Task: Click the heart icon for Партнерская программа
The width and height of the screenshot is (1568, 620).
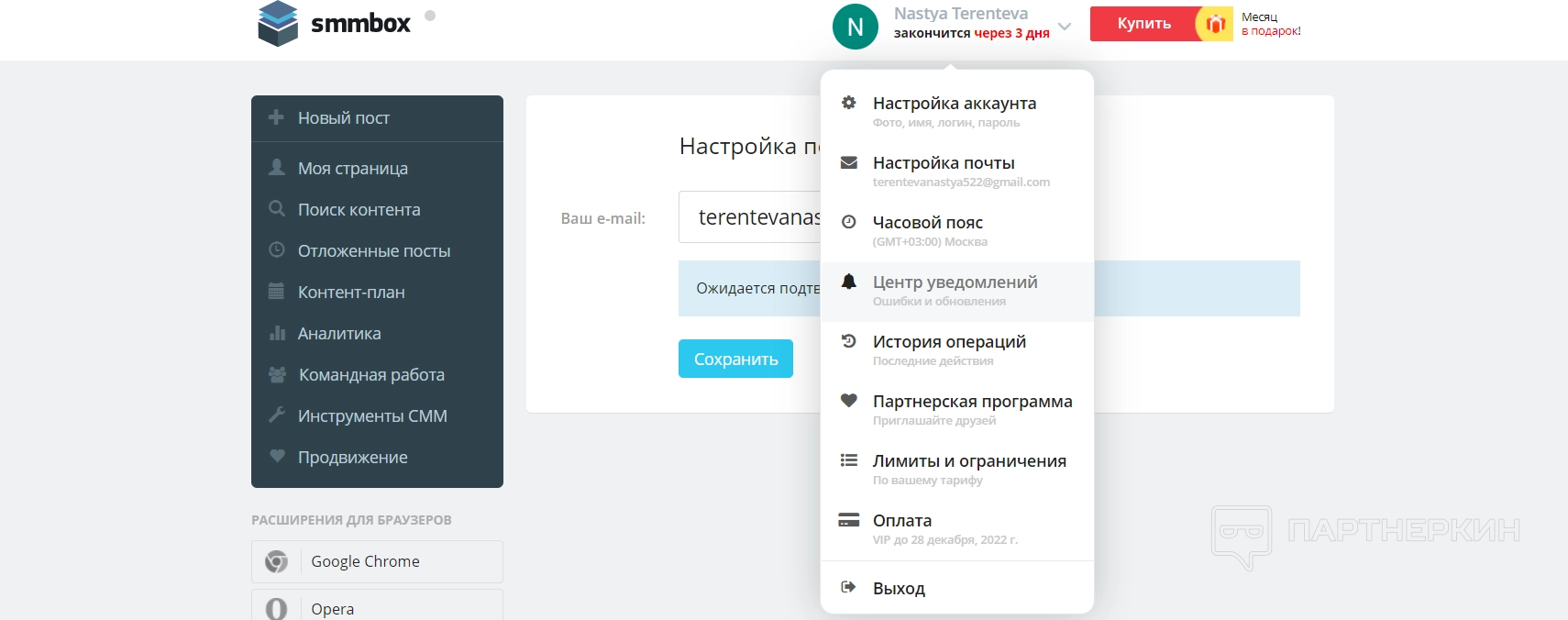Action: tap(849, 401)
